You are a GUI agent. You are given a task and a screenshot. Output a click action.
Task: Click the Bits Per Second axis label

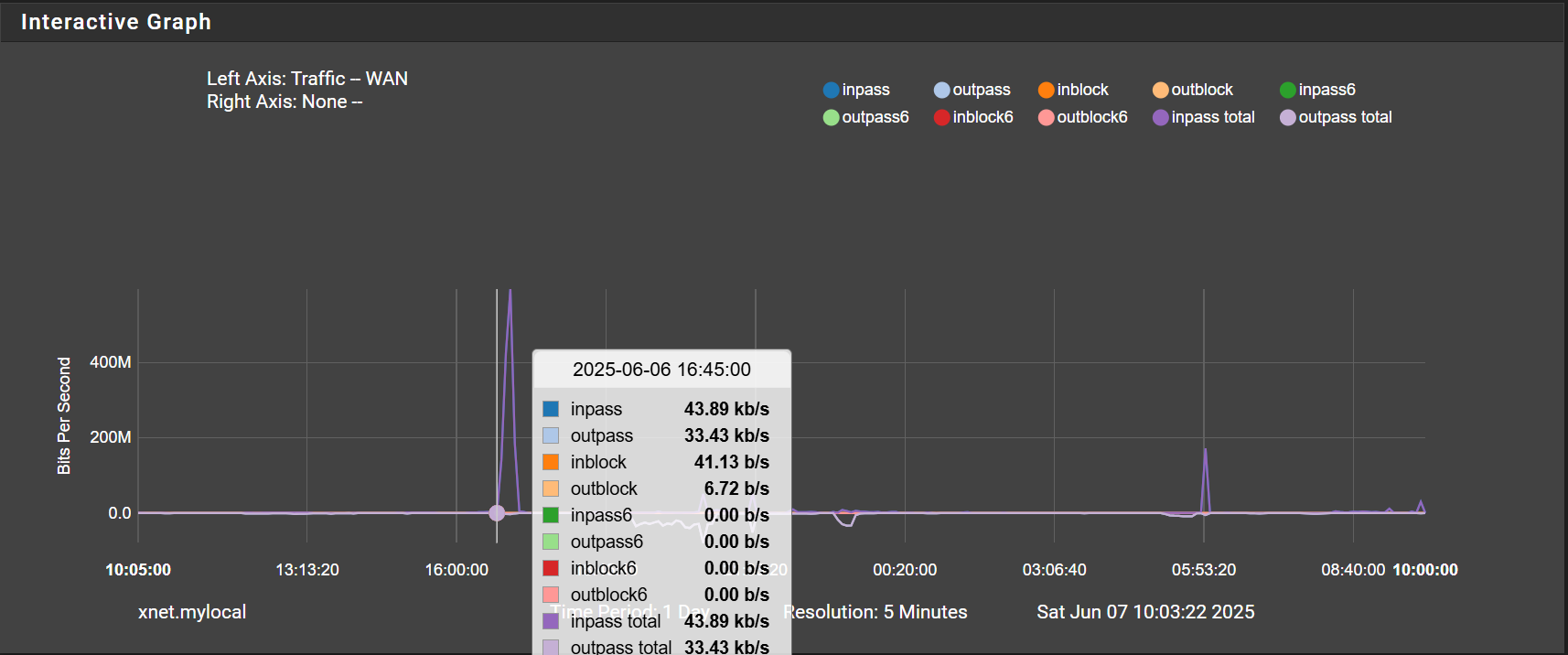pyautogui.click(x=64, y=415)
